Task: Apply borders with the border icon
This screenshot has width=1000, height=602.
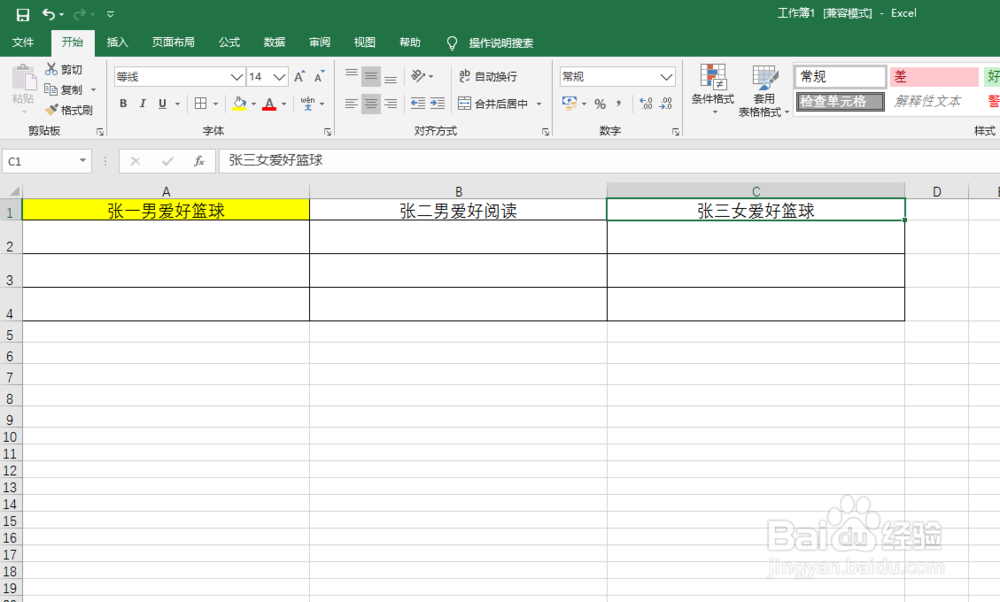Action: pyautogui.click(x=201, y=103)
